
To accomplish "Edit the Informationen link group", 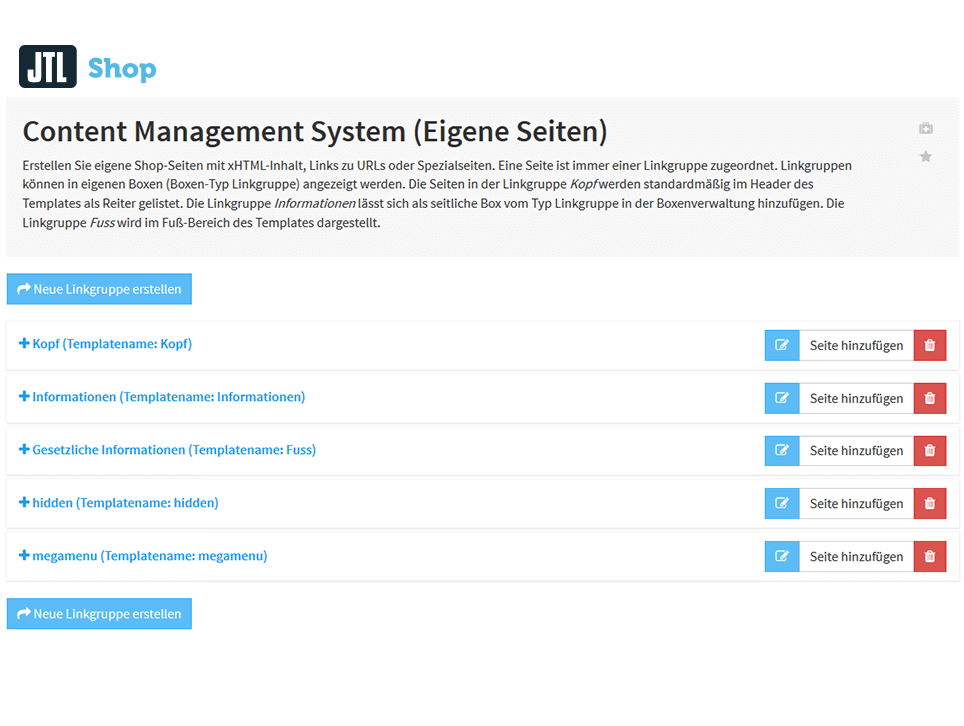I will pyautogui.click(x=781, y=397).
